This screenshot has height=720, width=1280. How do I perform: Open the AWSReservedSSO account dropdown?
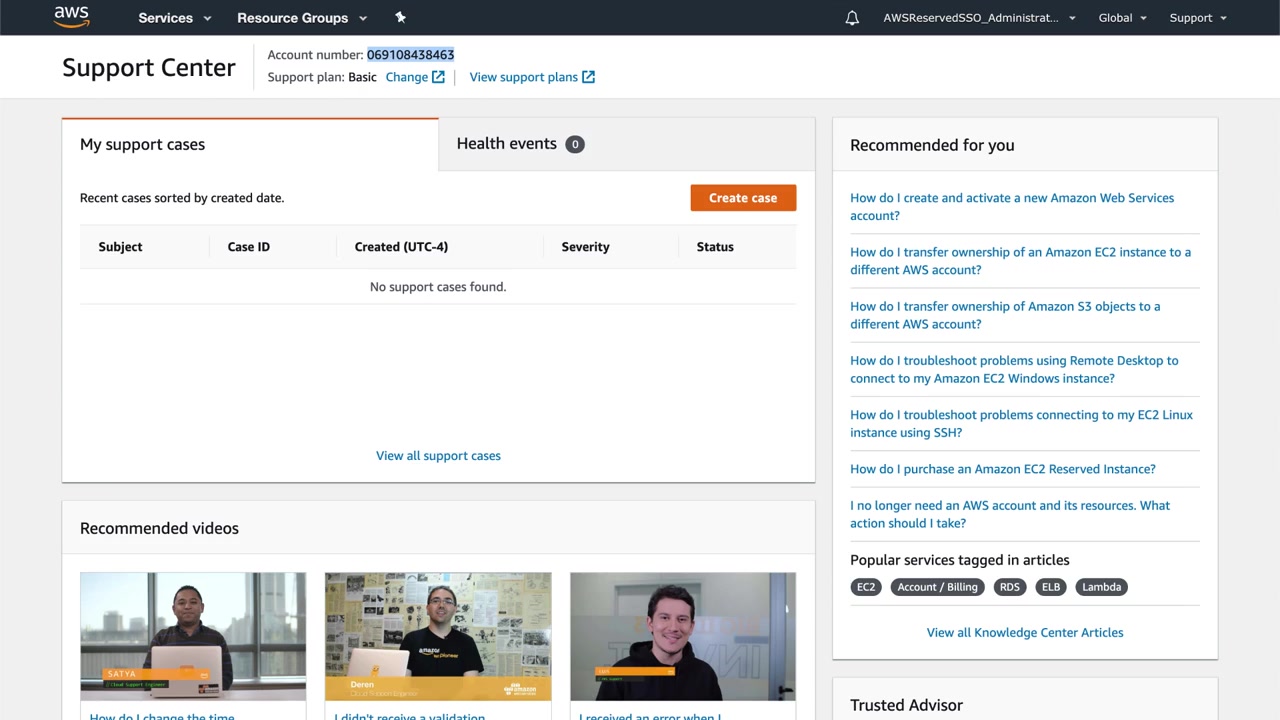click(980, 18)
